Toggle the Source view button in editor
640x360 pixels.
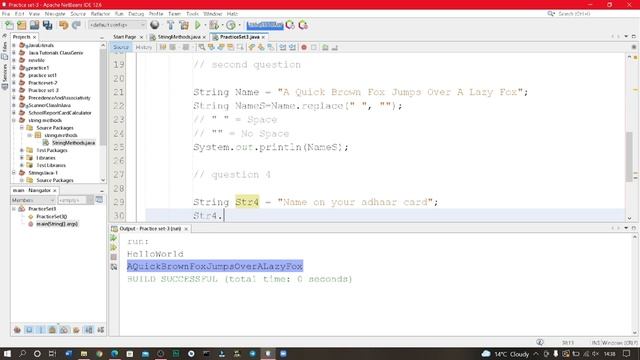point(121,47)
